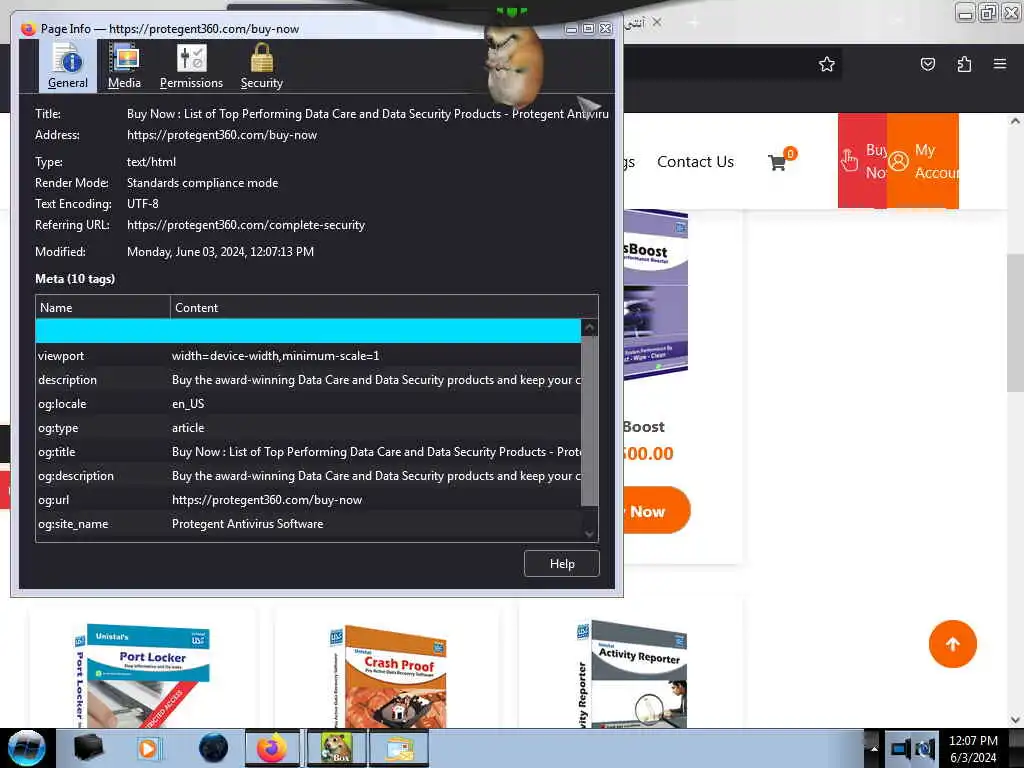This screenshot has width=1024, height=768.
Task: Switch to Firefox in the taskbar
Action: pos(272,748)
